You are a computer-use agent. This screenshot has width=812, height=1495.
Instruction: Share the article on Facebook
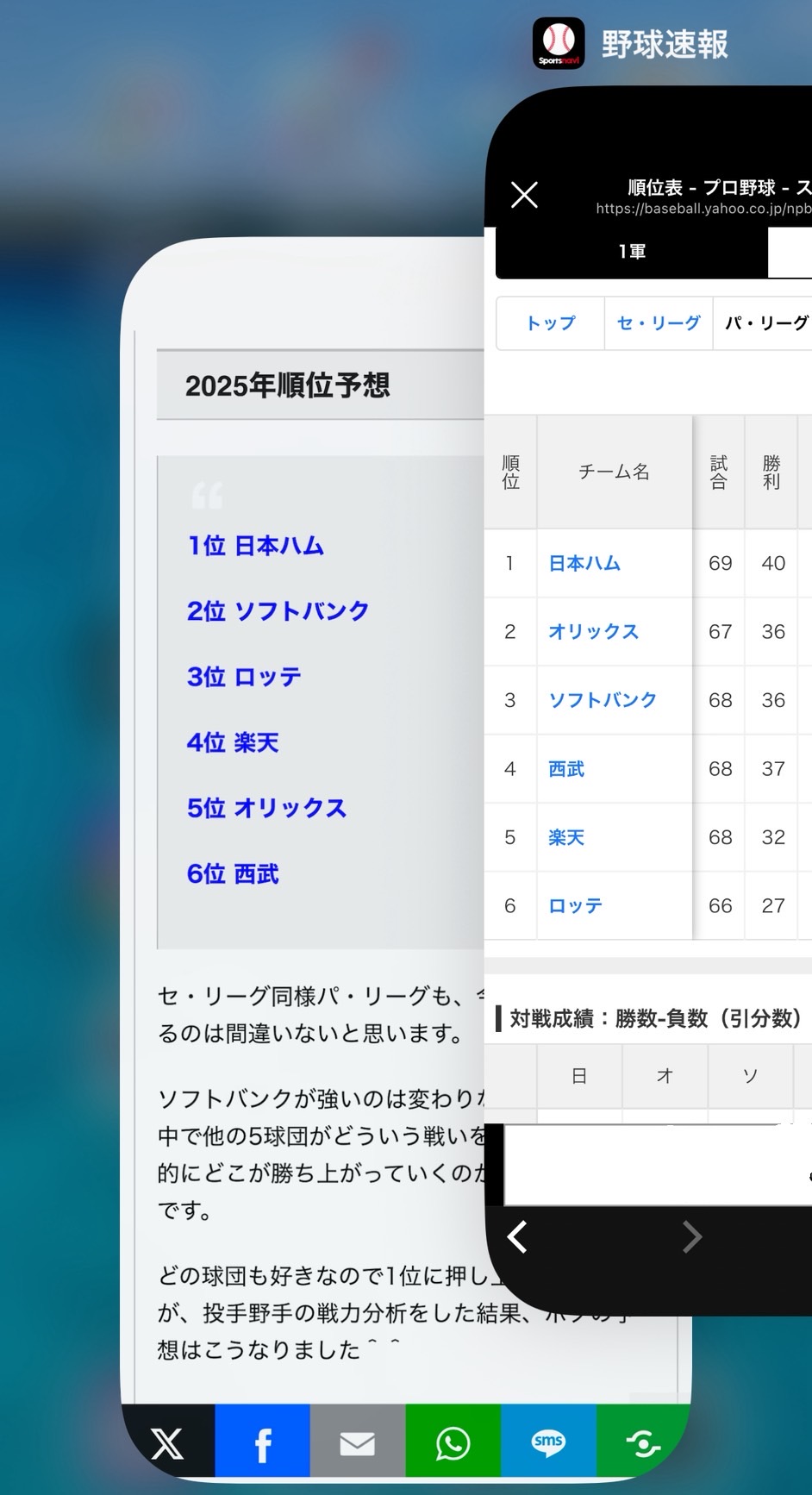[x=263, y=1443]
